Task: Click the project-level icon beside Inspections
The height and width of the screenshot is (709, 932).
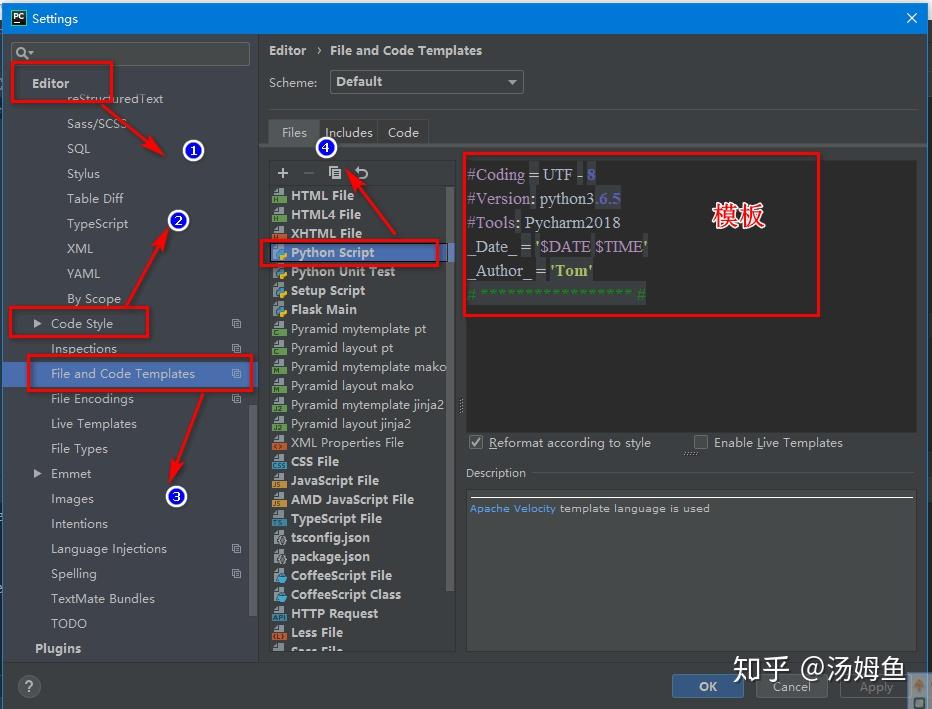Action: point(236,348)
